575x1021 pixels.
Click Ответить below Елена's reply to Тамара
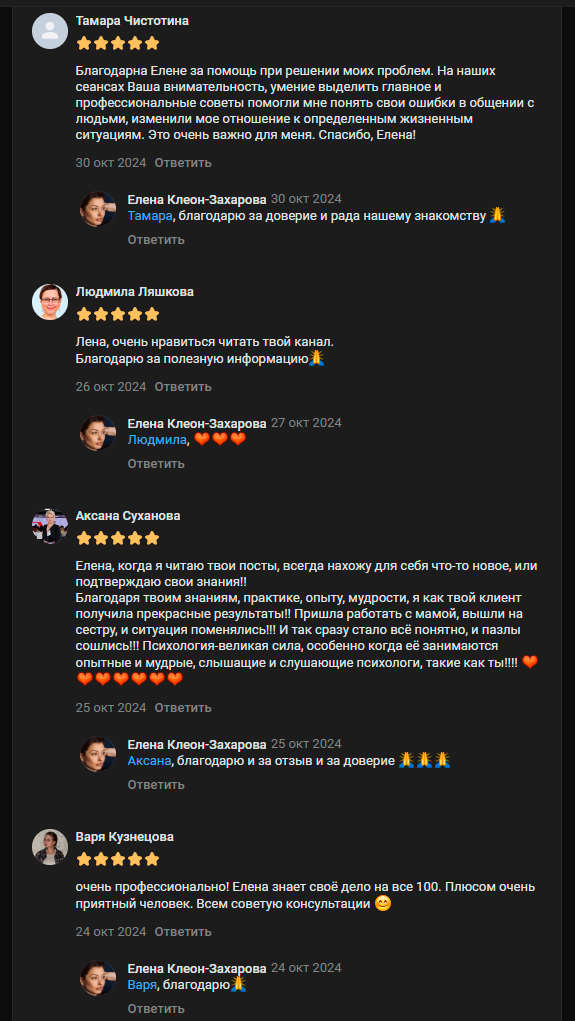point(156,240)
